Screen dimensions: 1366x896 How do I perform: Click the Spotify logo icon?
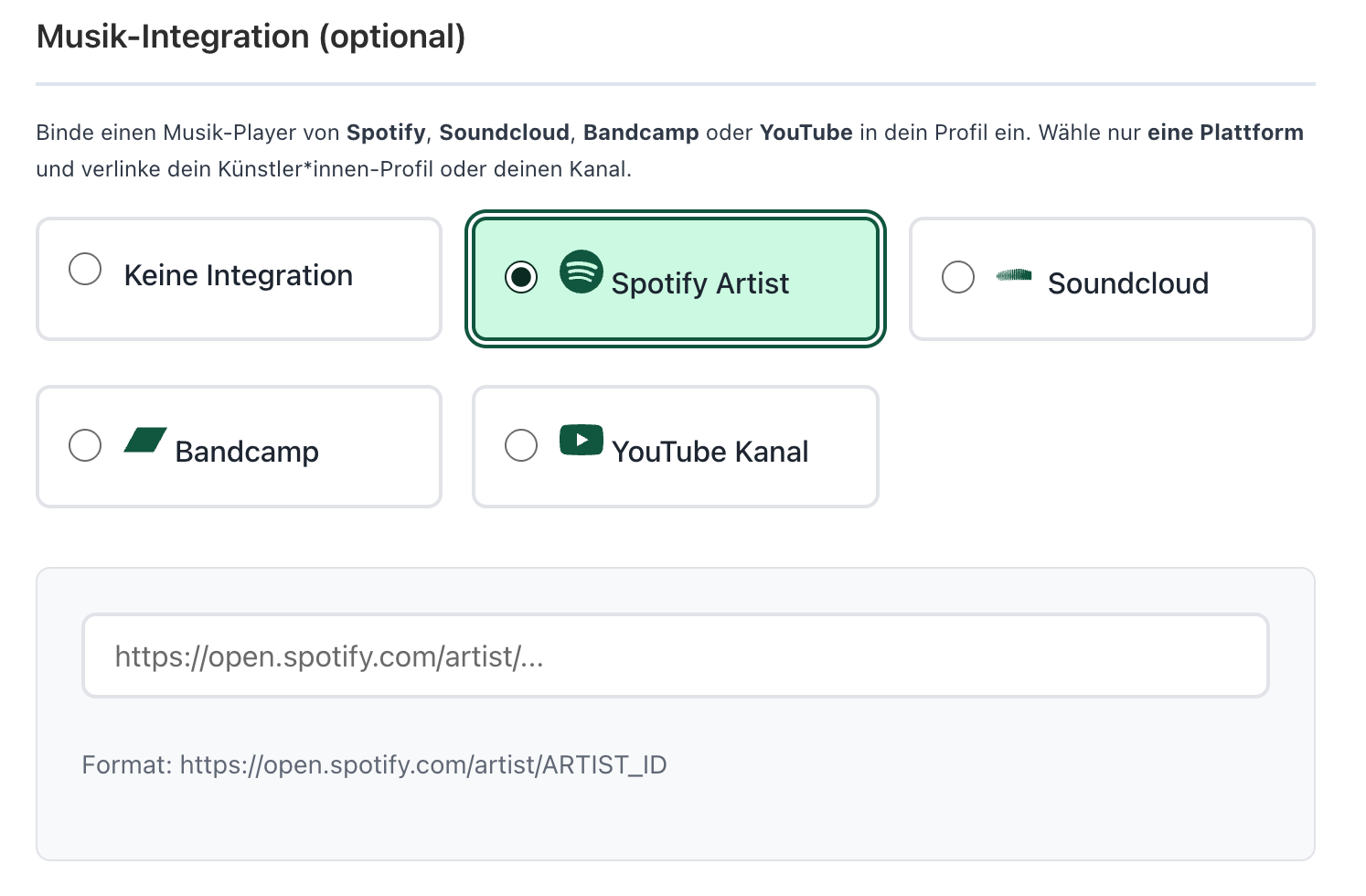coord(582,272)
